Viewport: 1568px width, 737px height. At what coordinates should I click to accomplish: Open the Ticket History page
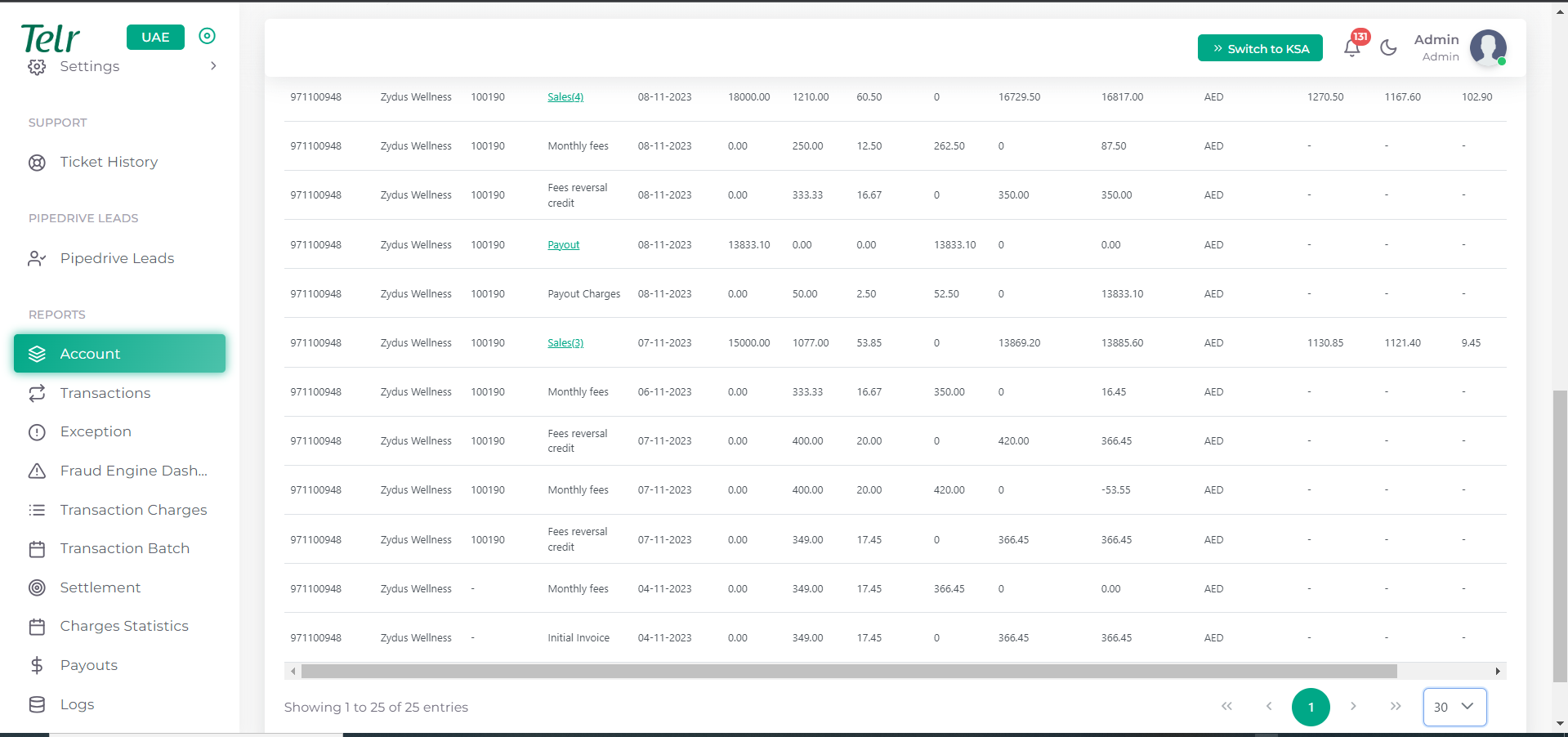109,162
